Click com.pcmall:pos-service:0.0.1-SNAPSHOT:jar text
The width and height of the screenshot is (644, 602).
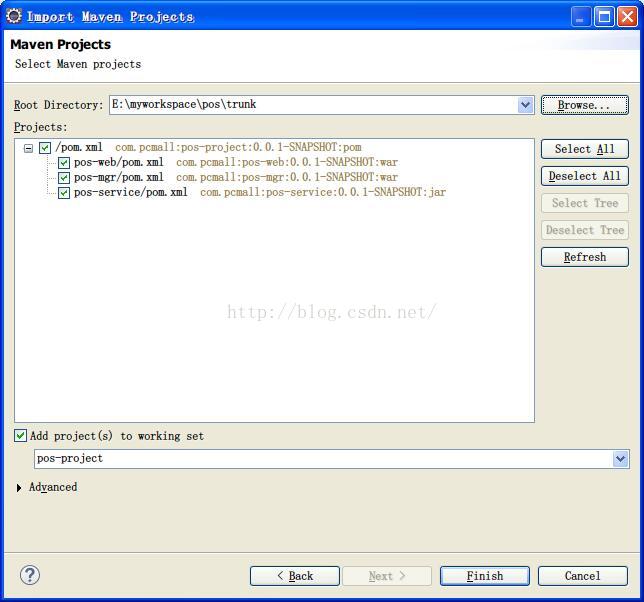(323, 192)
